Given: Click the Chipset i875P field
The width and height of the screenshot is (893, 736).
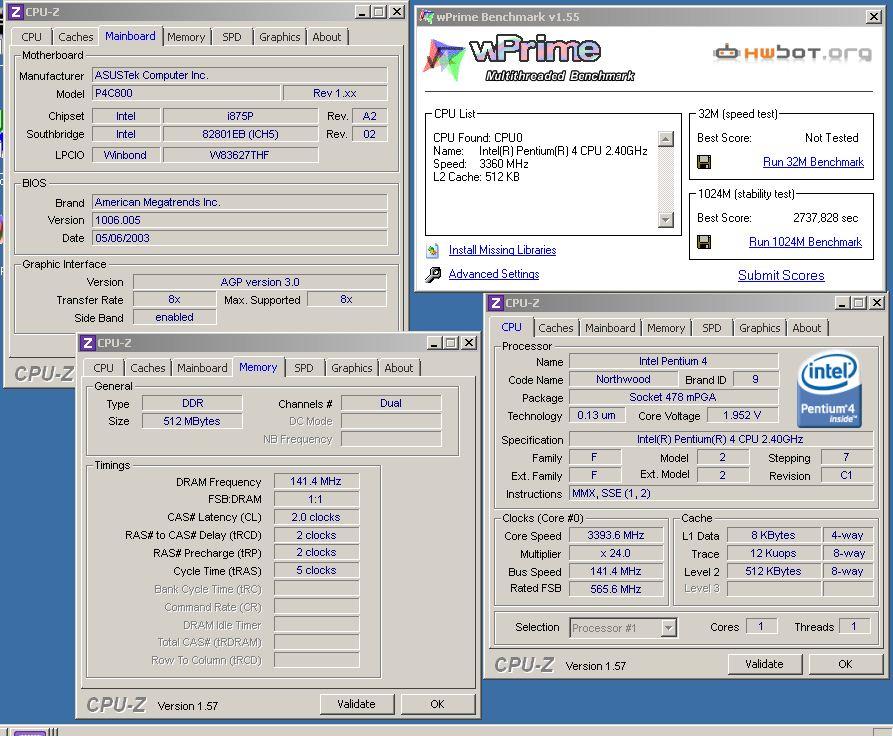Looking at the screenshot, I should 240,116.
